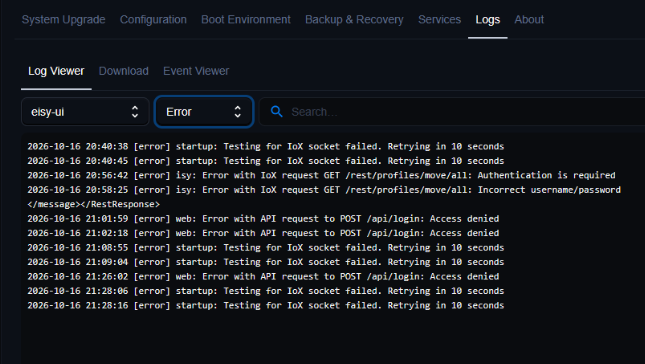Click the 21:26:02 /api/login error entry
The width and height of the screenshot is (645, 364).
tap(263, 276)
